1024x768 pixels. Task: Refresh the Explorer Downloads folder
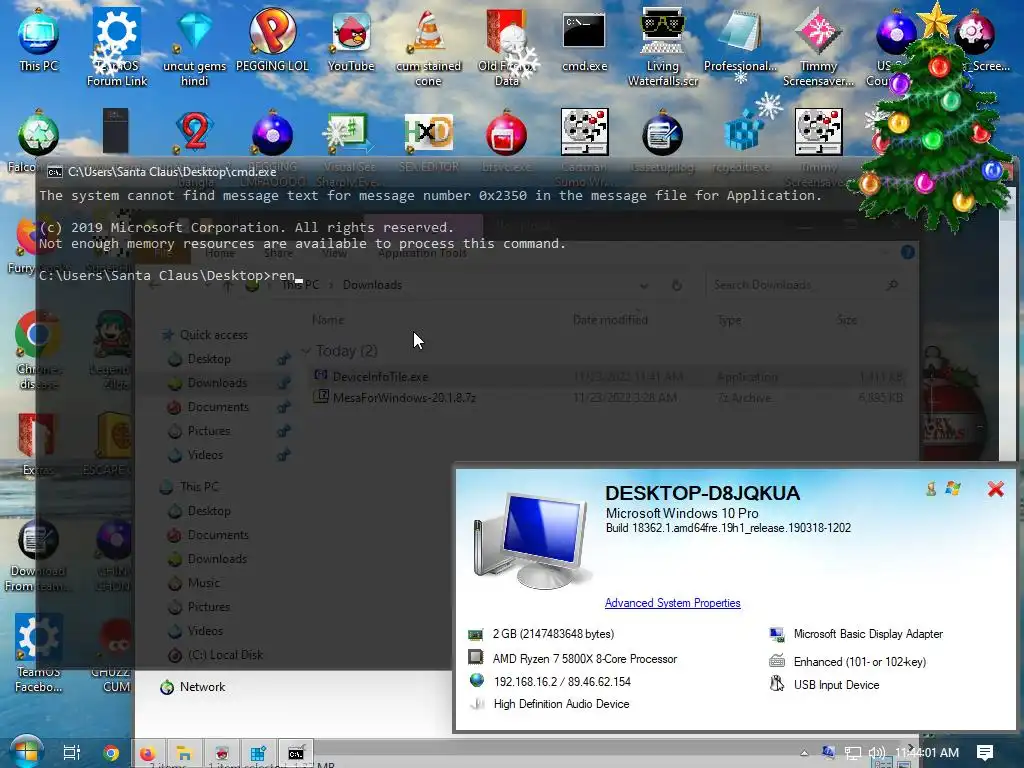pos(677,285)
